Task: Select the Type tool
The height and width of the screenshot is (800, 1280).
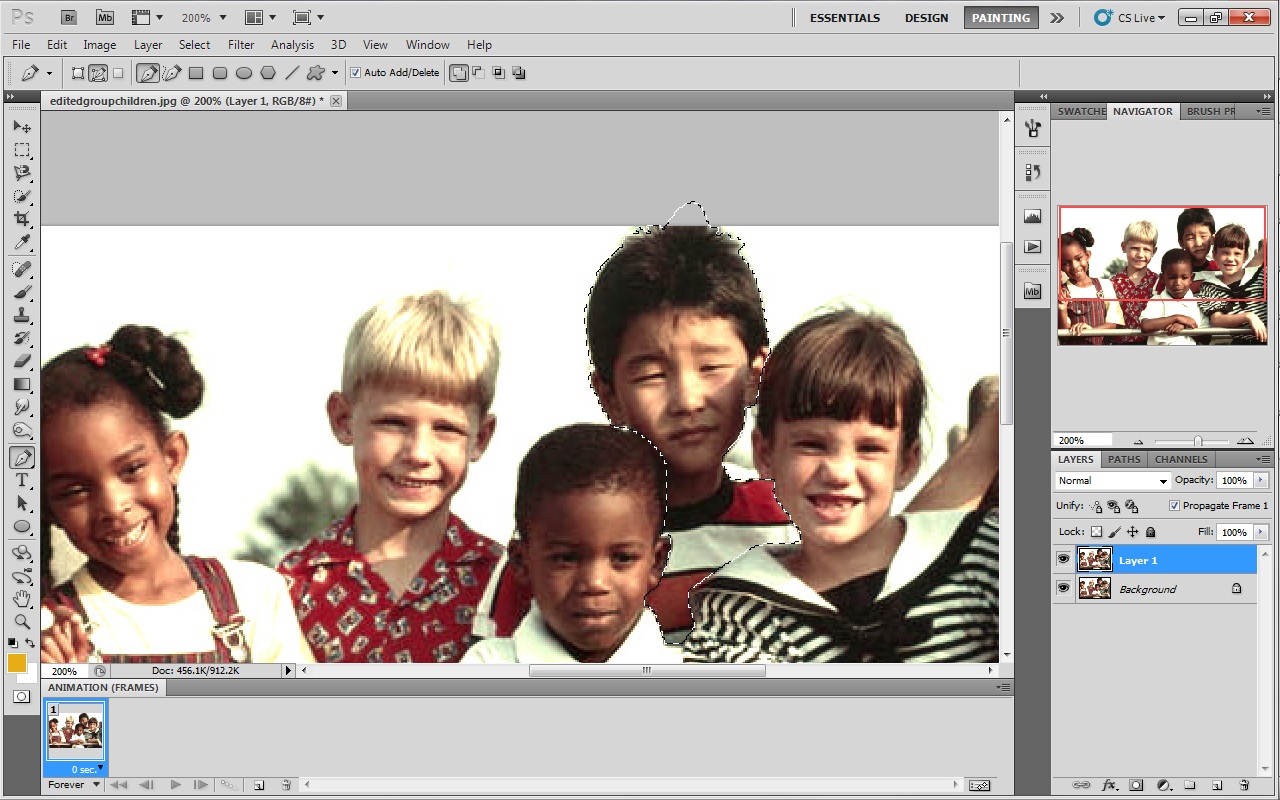Action: [x=22, y=480]
